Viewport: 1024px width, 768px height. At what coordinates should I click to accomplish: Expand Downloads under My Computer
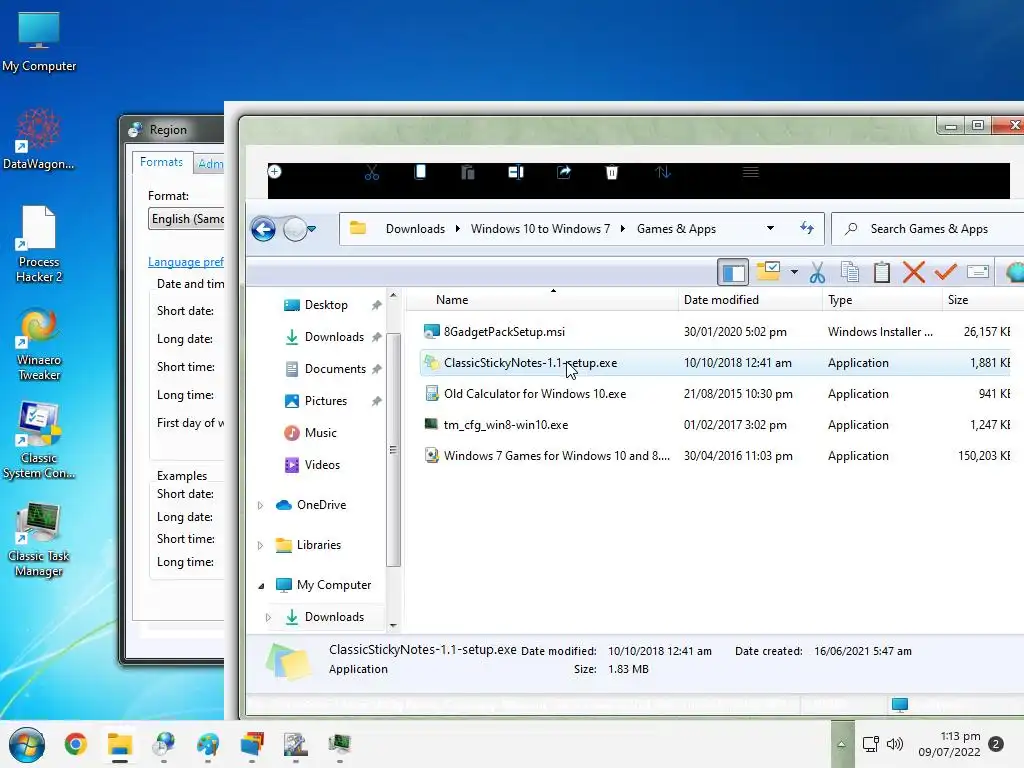[268, 617]
